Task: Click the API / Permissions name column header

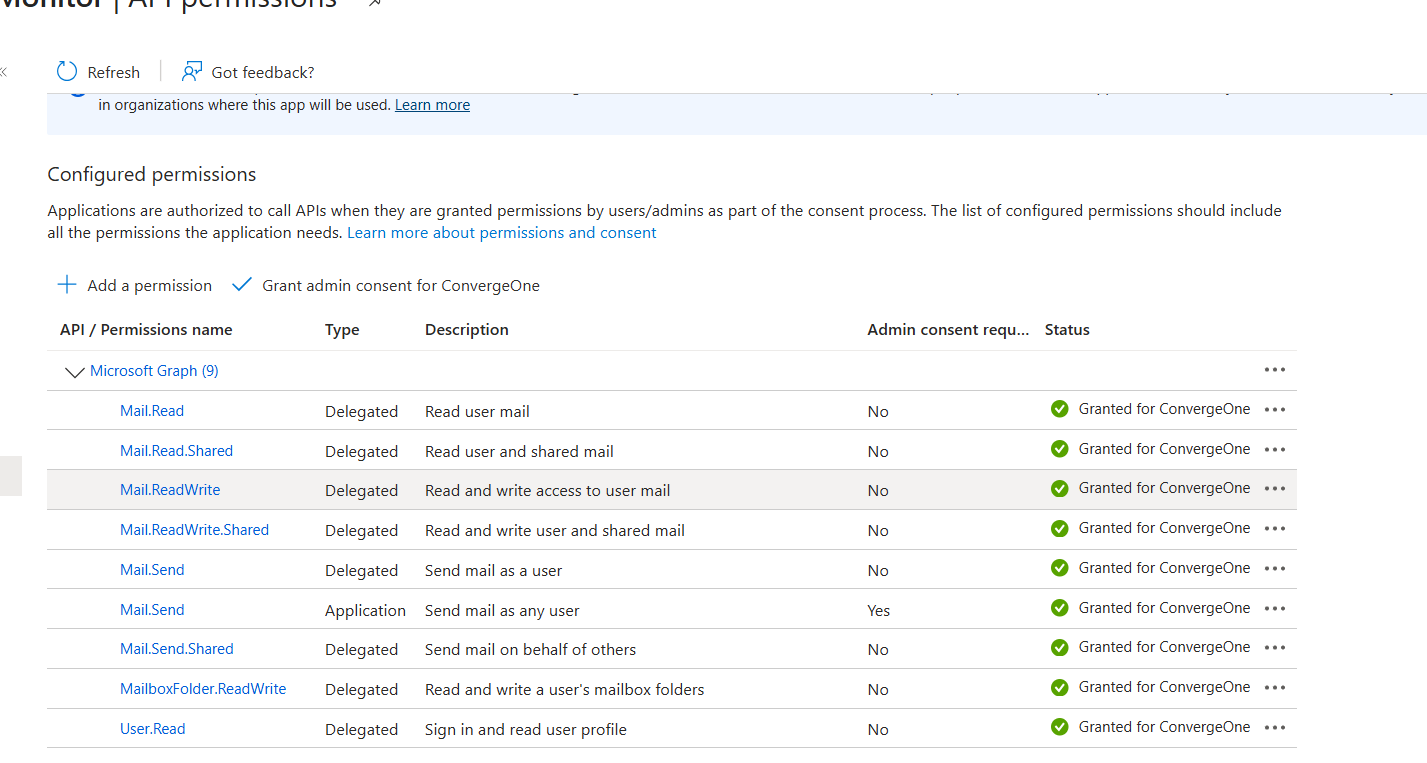Action: (146, 330)
